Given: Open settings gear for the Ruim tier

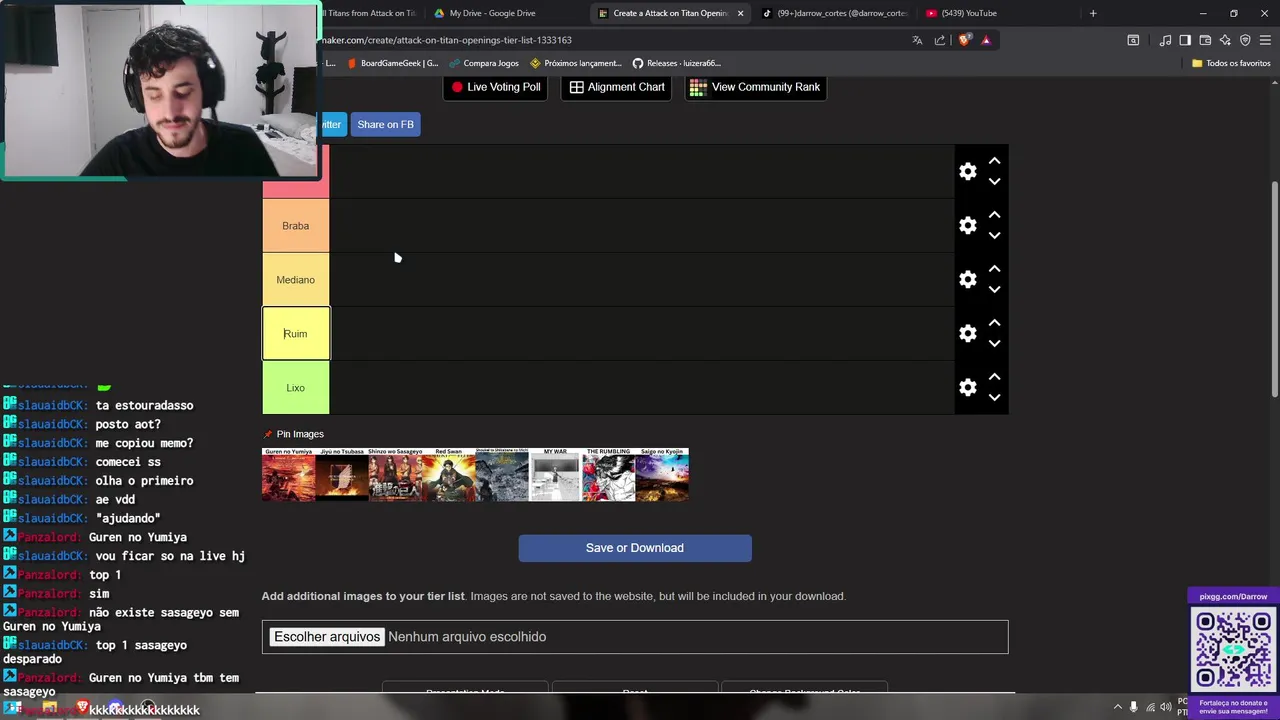Looking at the screenshot, I should coord(967,334).
